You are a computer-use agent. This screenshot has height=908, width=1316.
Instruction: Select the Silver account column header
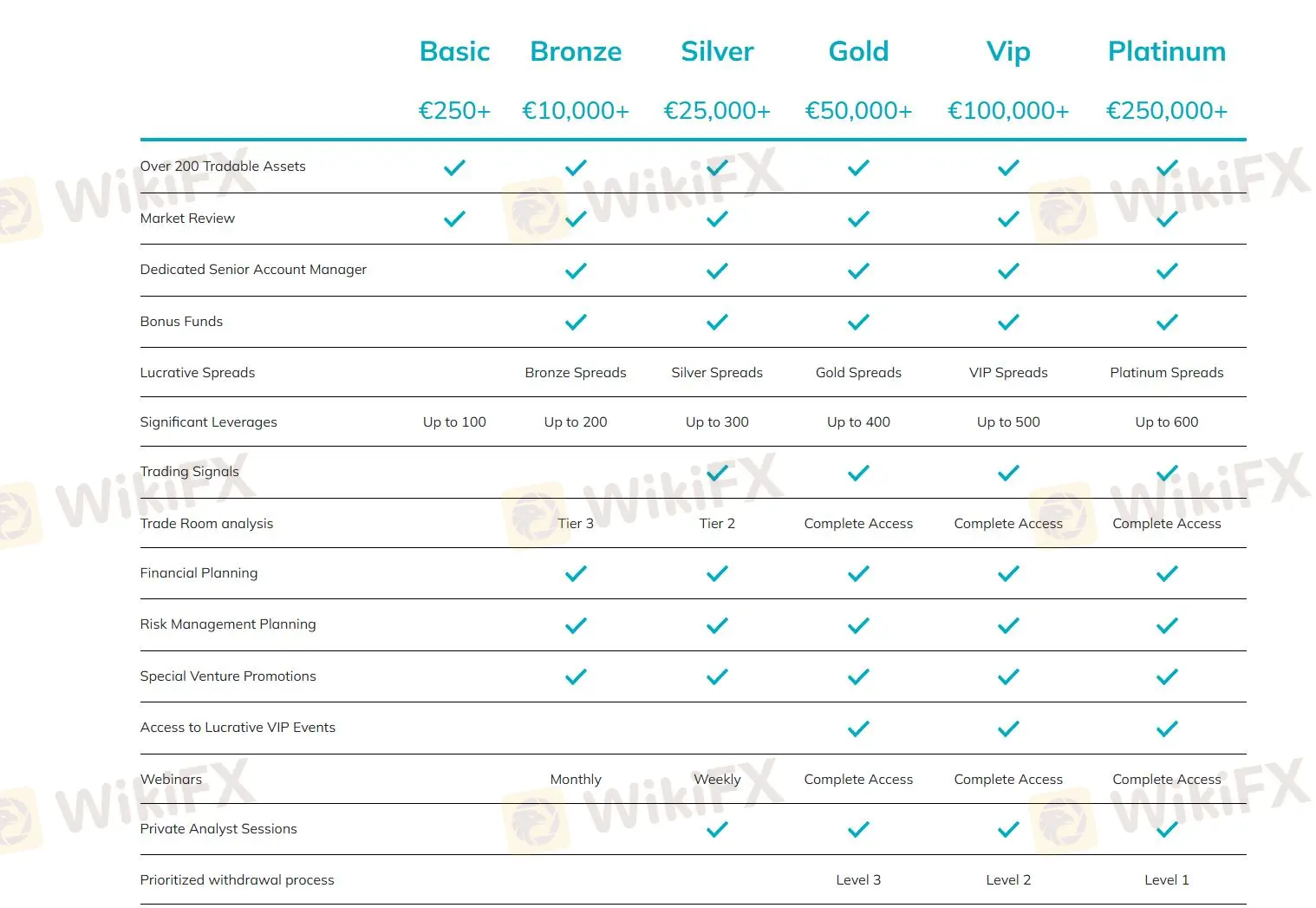[x=717, y=51]
